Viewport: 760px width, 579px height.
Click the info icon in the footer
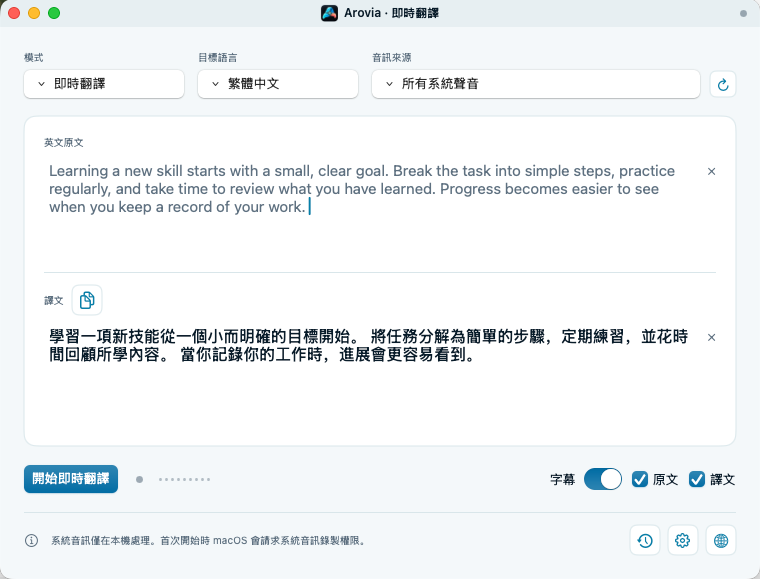point(32,540)
